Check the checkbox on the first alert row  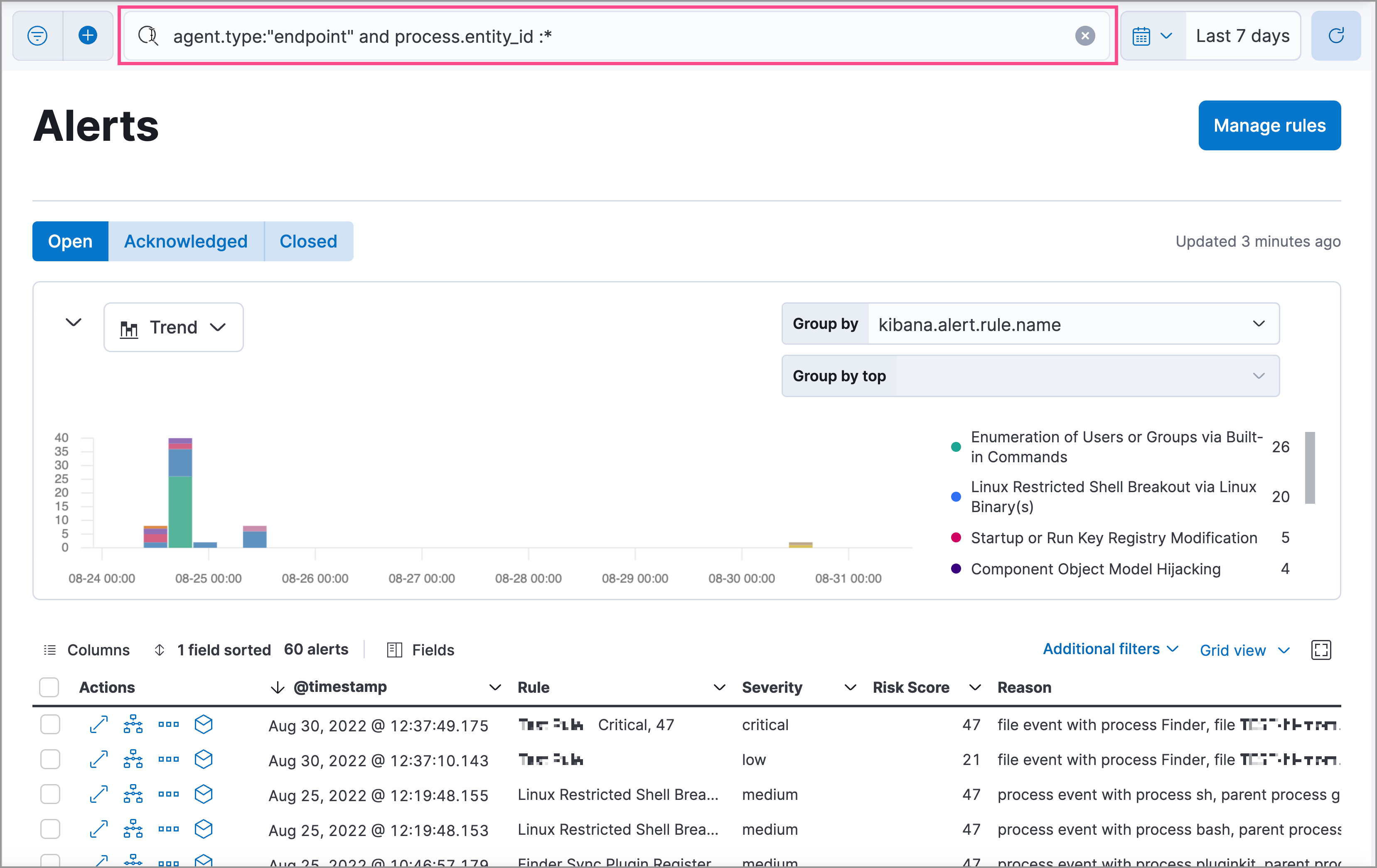pyautogui.click(x=50, y=725)
